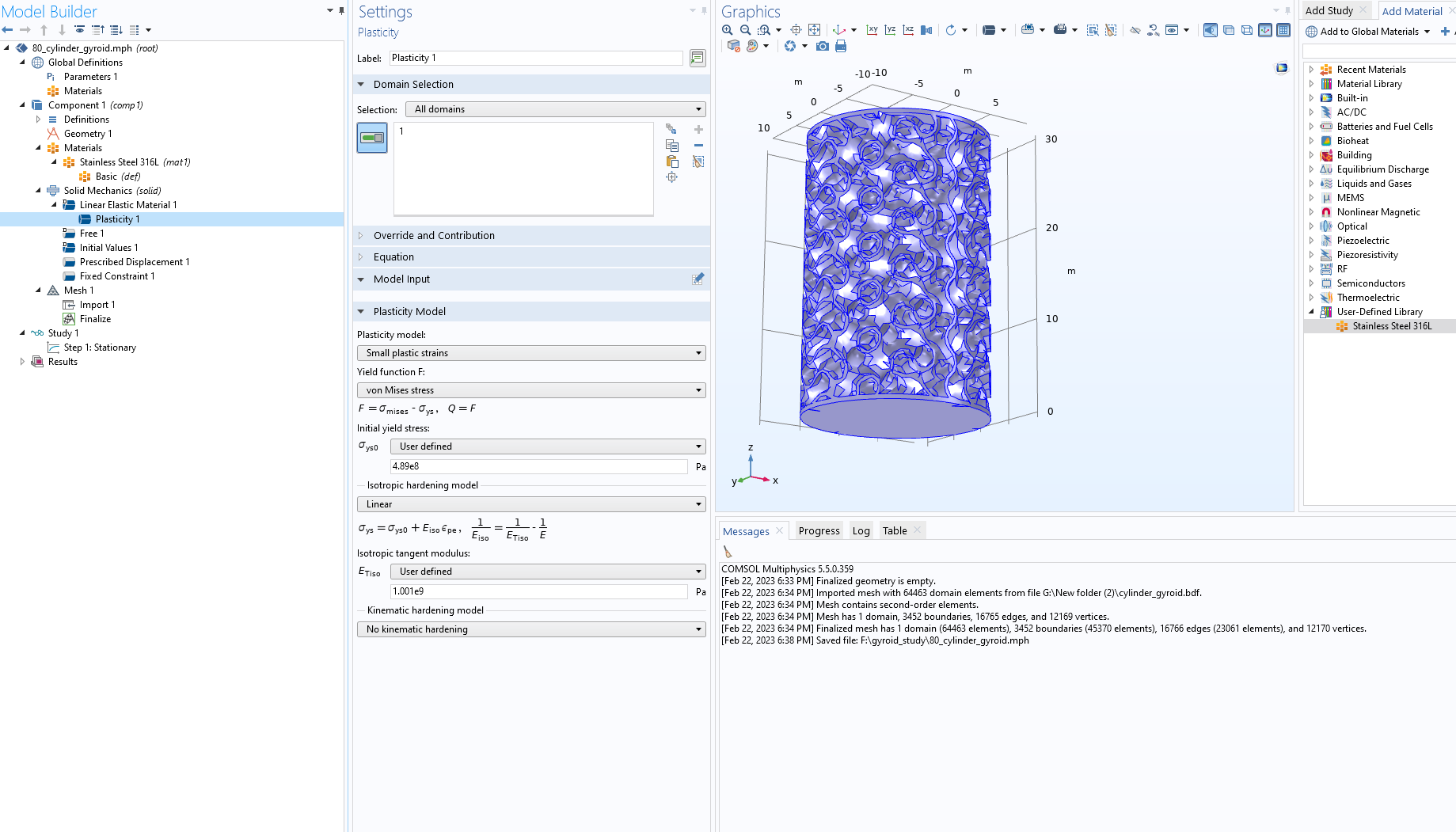Screen dimensions: 1456x832
Task: Click Add to Global Materials button
Action: 1369,32
